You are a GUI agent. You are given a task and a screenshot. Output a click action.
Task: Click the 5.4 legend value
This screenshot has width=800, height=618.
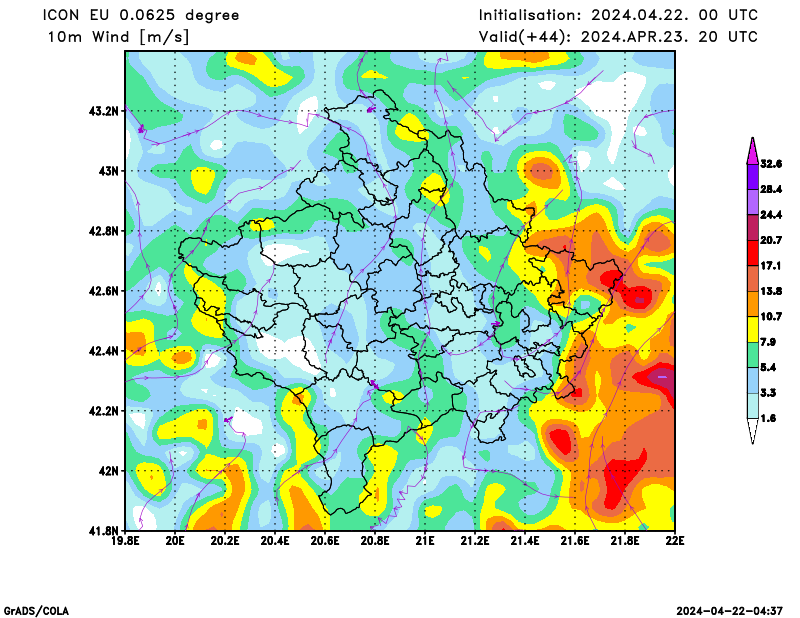[x=768, y=367]
